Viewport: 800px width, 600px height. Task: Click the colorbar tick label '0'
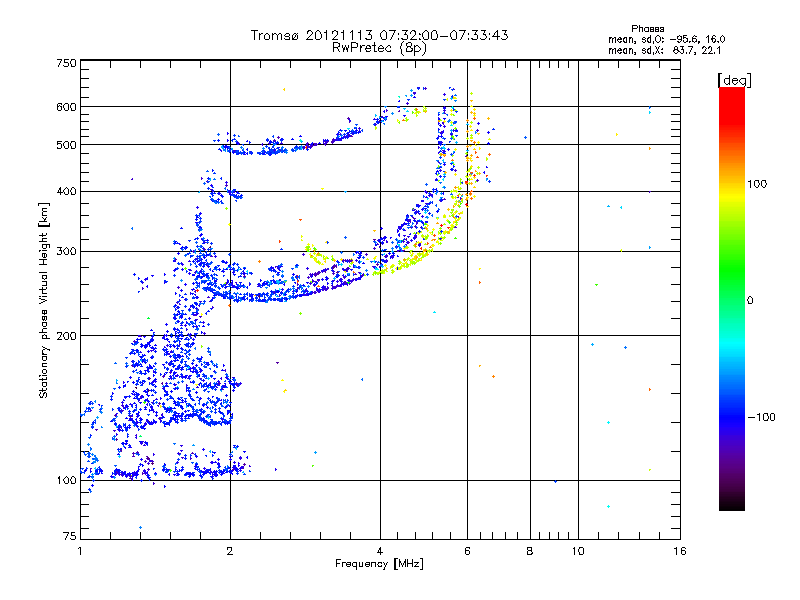750,300
